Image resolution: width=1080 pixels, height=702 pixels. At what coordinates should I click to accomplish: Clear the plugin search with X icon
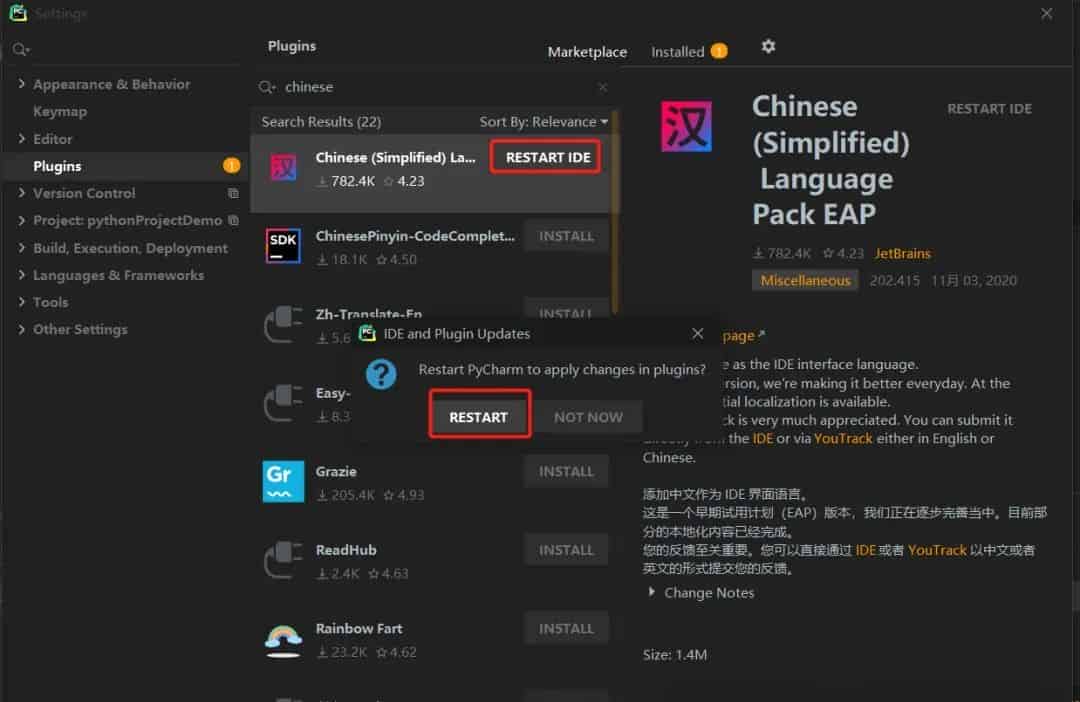click(602, 87)
